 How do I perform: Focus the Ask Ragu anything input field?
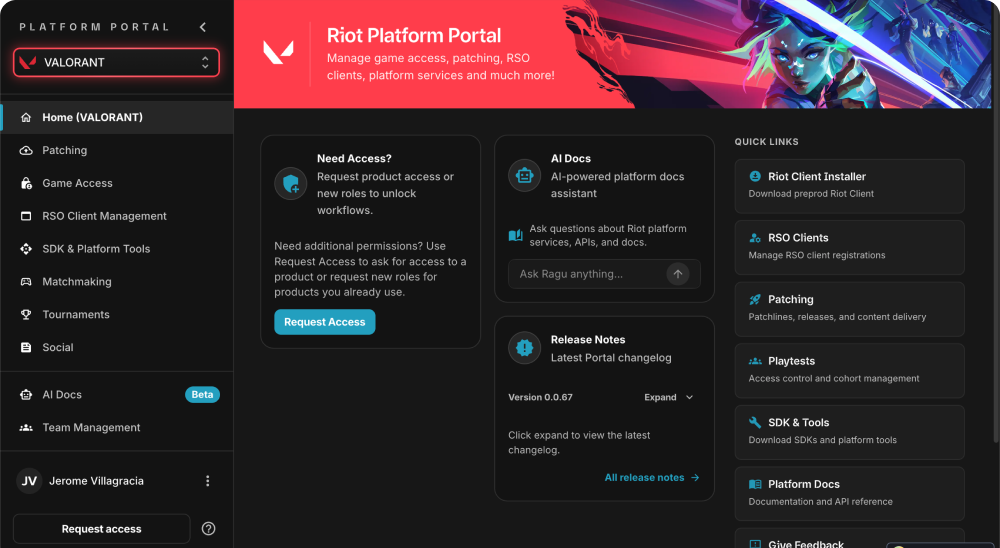click(x=590, y=274)
